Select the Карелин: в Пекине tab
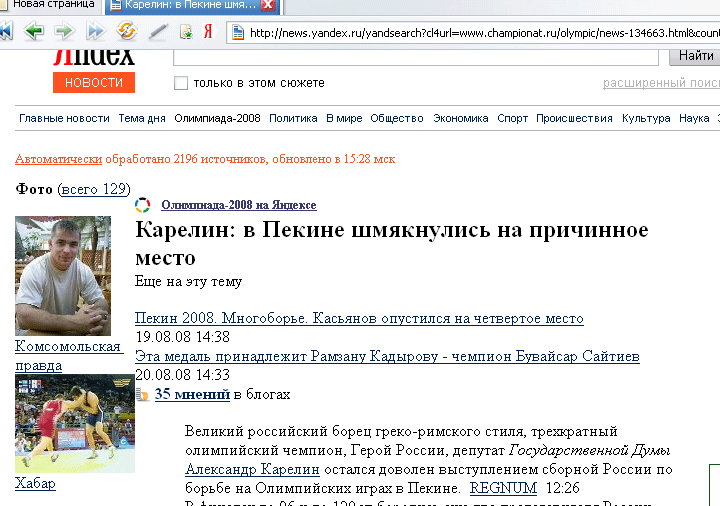Viewport: 720px width, 506px height. pos(191,5)
